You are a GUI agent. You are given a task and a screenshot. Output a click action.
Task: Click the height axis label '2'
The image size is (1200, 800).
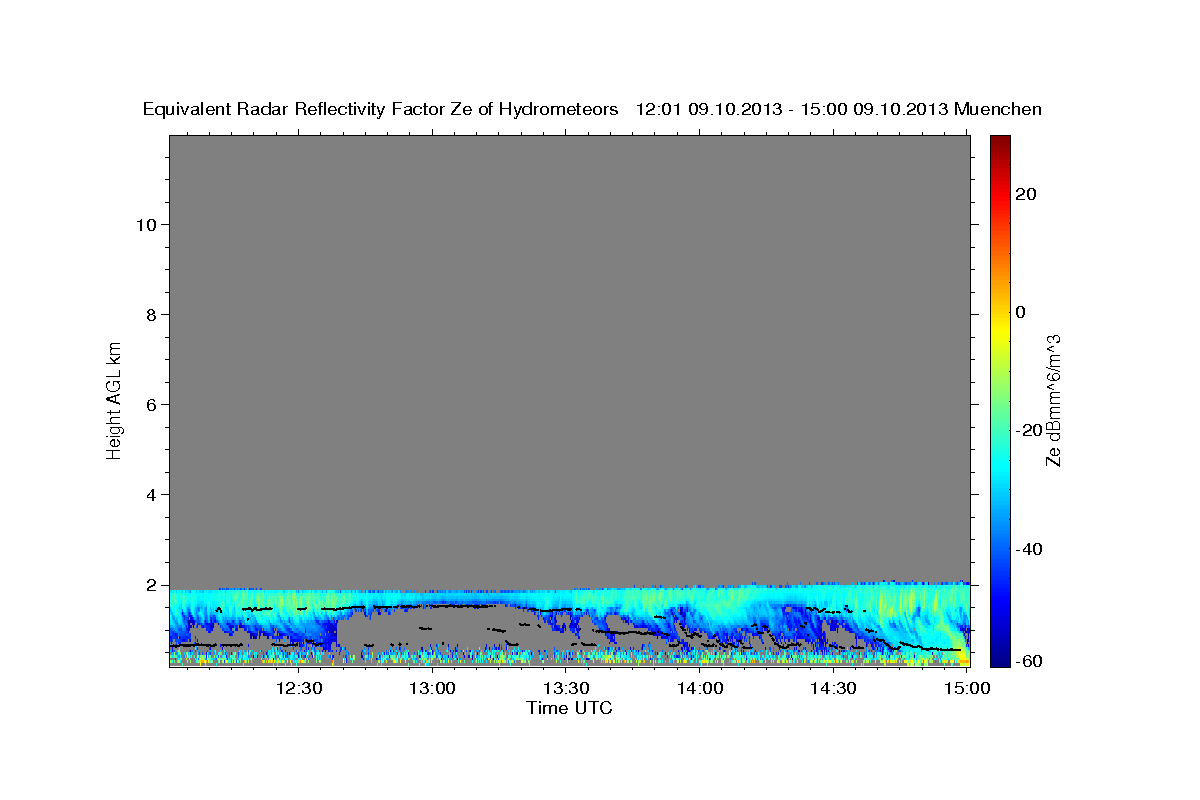150,585
